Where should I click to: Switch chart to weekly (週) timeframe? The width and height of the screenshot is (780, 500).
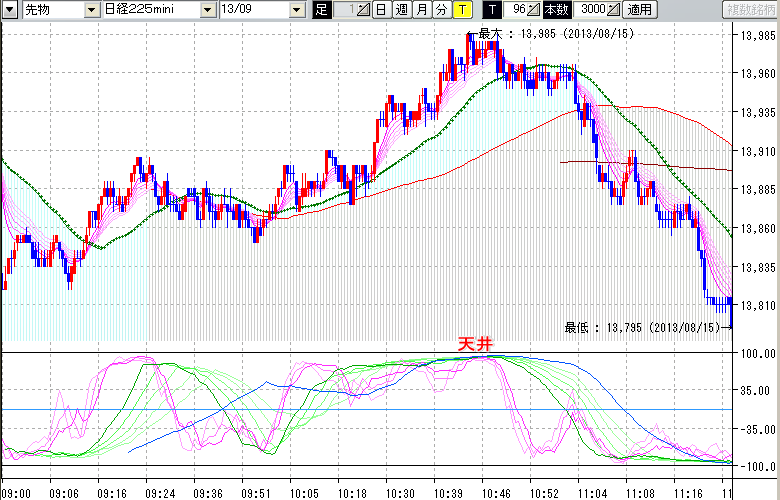click(401, 10)
